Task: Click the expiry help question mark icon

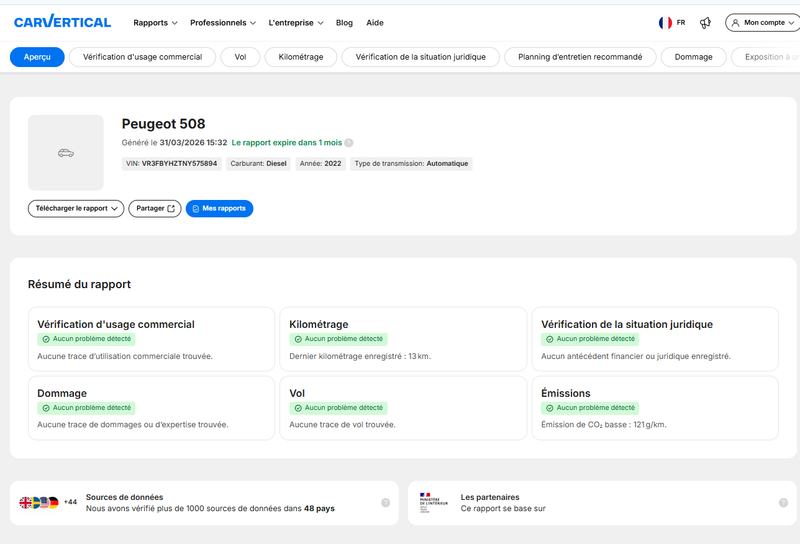Action: coord(348,143)
